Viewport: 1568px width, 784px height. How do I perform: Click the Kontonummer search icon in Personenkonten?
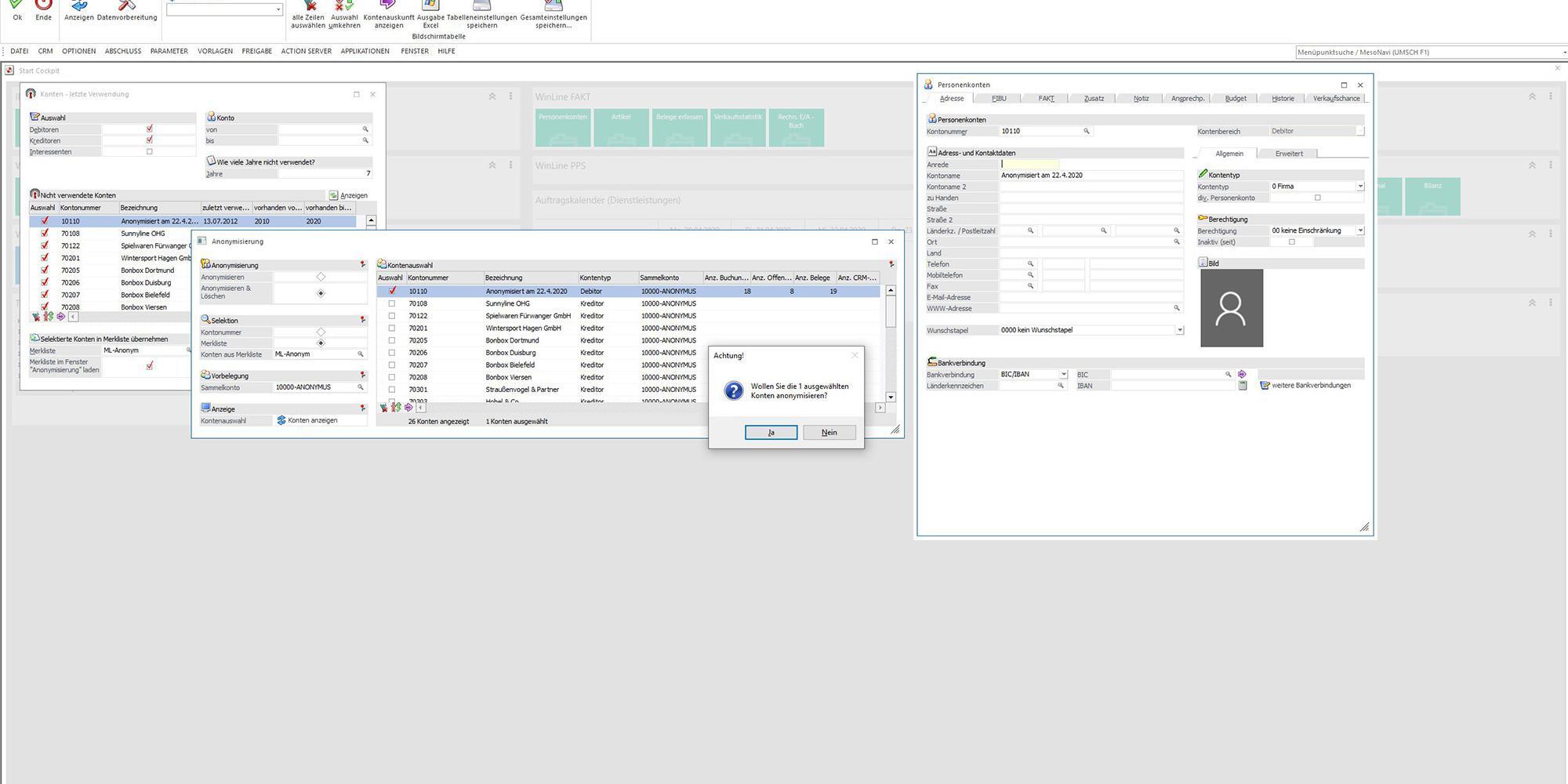tap(1087, 132)
